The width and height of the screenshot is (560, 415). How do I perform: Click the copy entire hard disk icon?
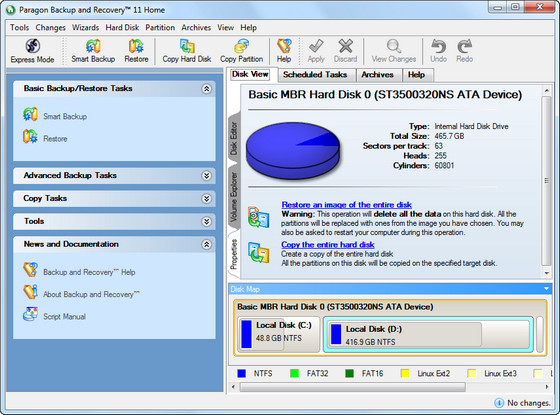[x=259, y=252]
